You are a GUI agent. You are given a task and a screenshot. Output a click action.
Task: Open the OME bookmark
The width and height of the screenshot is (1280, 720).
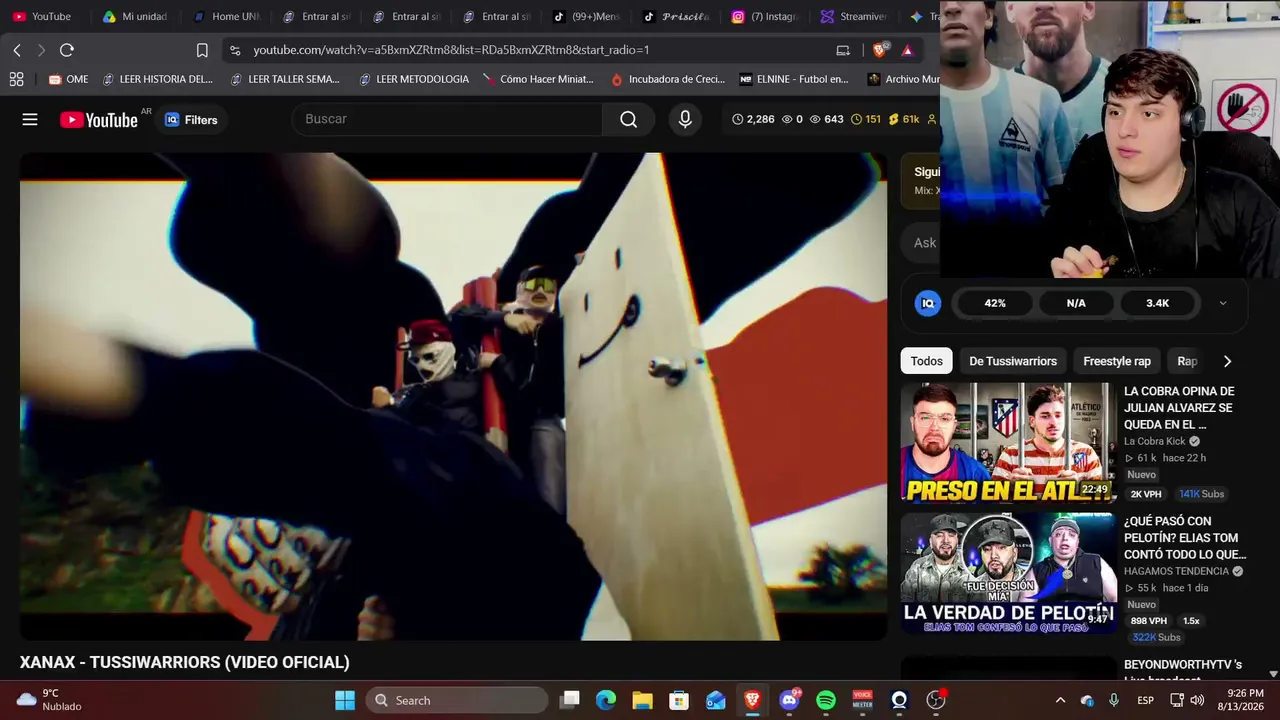click(x=69, y=79)
